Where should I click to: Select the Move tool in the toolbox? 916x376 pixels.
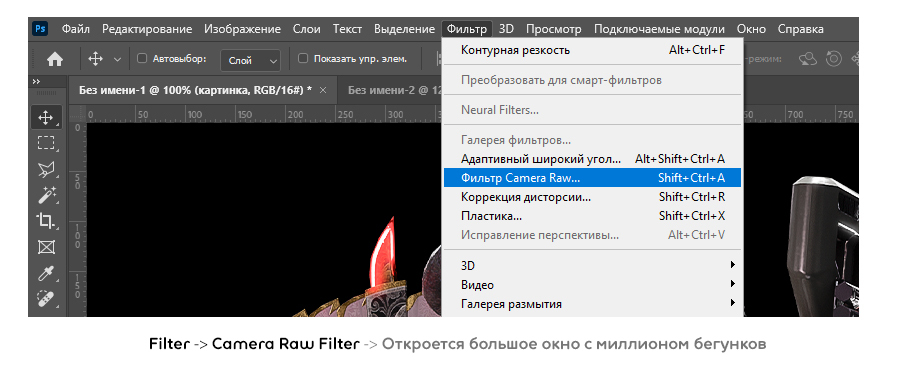pos(46,117)
